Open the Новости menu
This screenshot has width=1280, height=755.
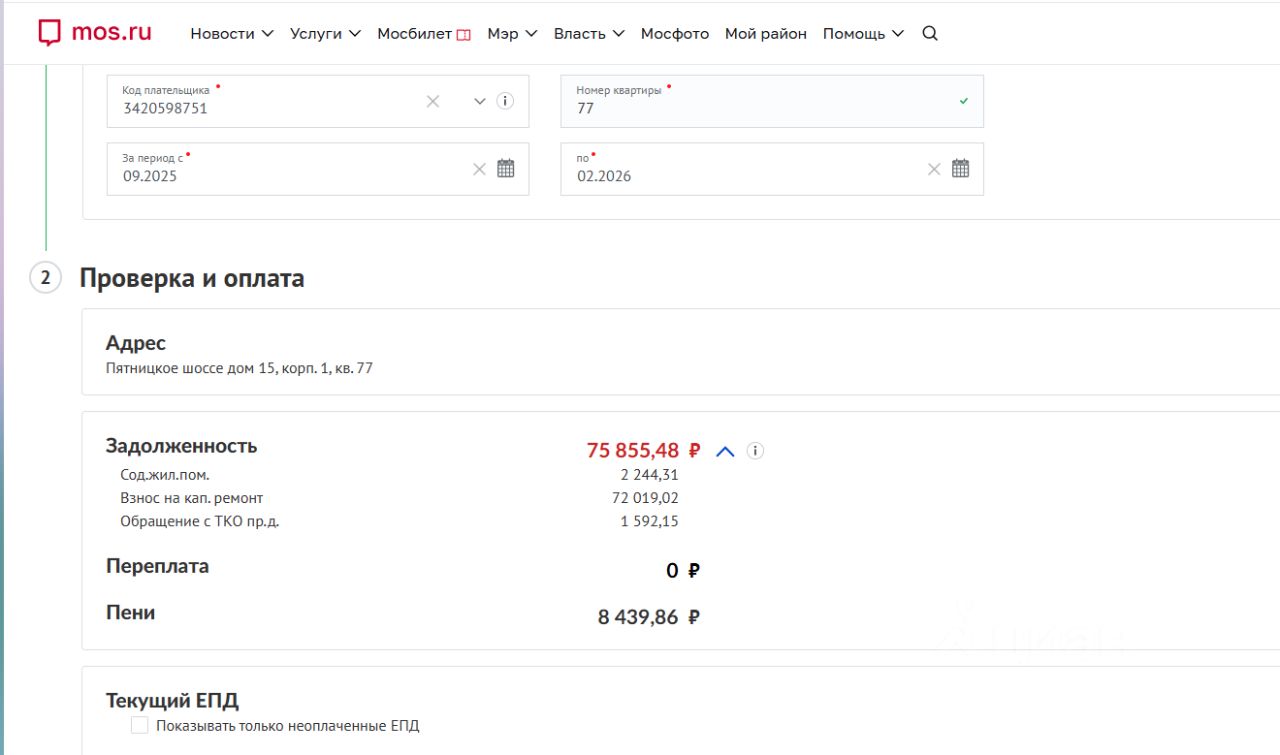[231, 33]
